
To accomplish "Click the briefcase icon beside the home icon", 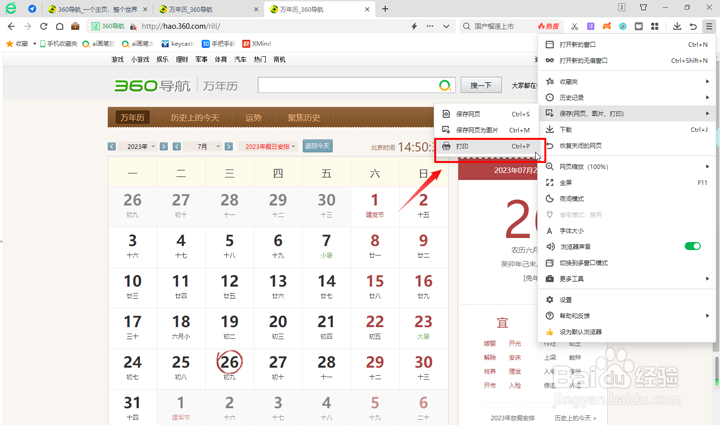I will [75, 26].
